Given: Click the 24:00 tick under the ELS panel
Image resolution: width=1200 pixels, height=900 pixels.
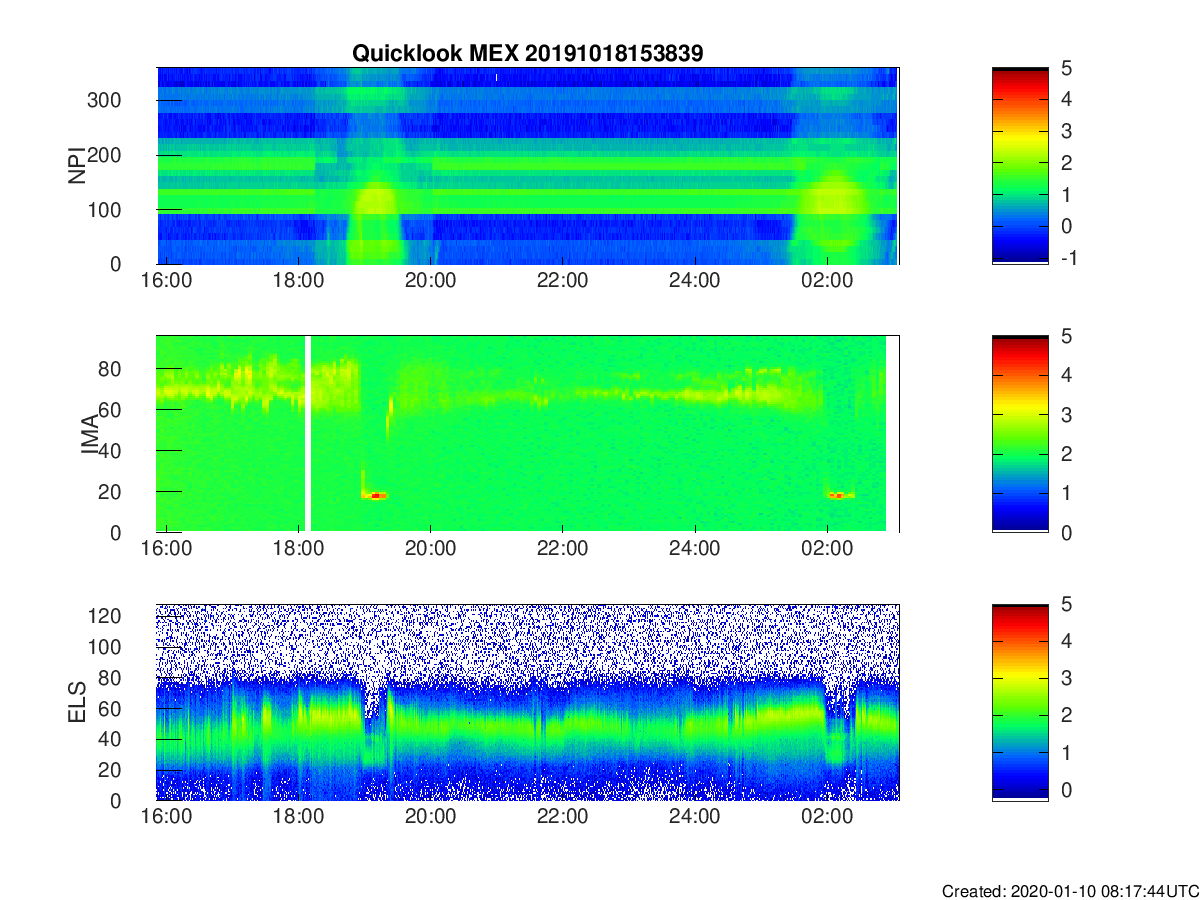Looking at the screenshot, I should tap(695, 816).
